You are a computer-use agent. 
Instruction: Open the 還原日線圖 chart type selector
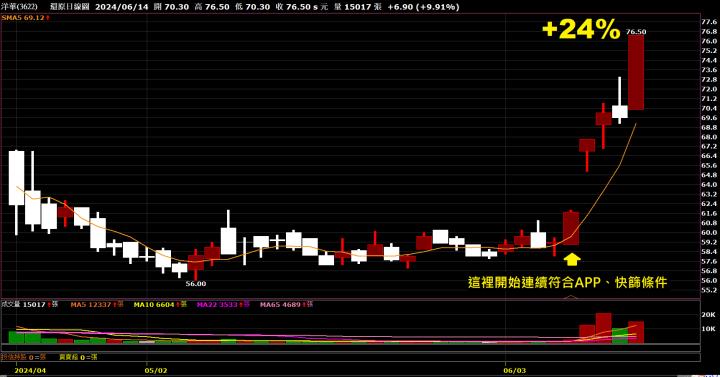[69, 7]
